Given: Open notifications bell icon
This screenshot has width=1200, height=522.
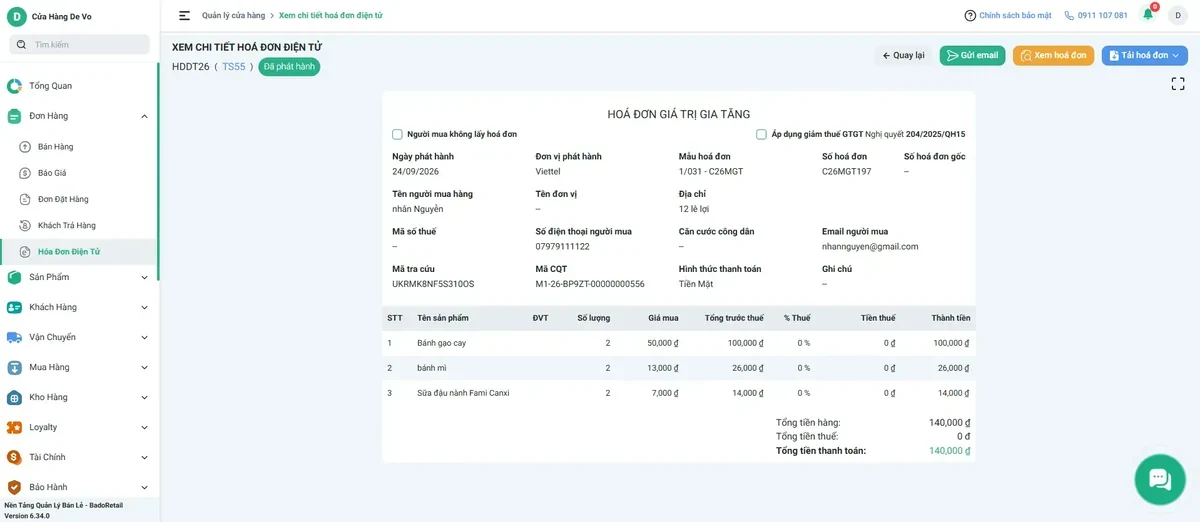Looking at the screenshot, I should pyautogui.click(x=1148, y=14).
